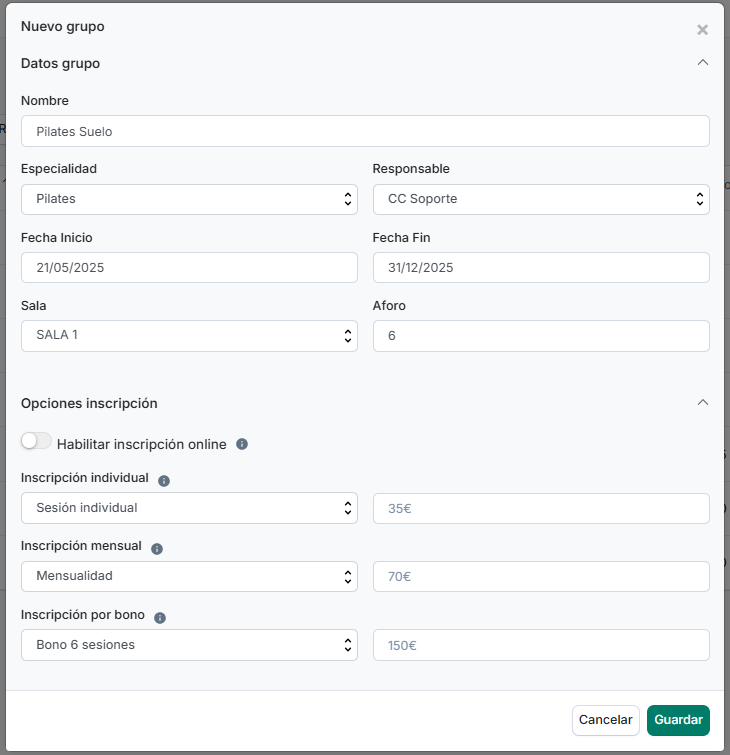The image size is (730, 755).
Task: Open the Sala dropdown
Action: tap(189, 336)
